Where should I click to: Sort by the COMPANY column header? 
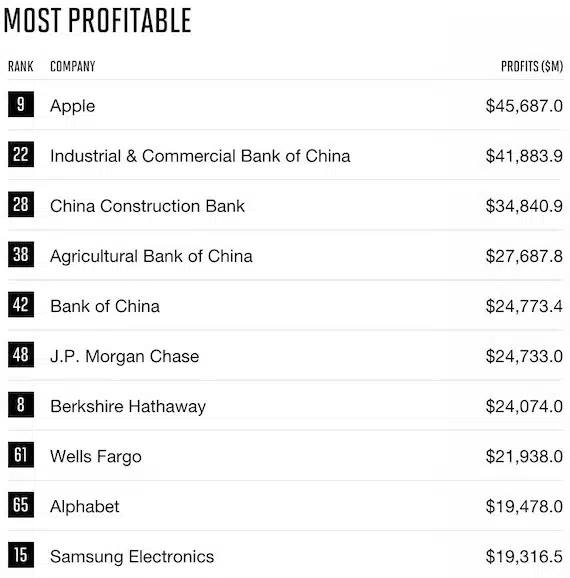pyautogui.click(x=73, y=66)
